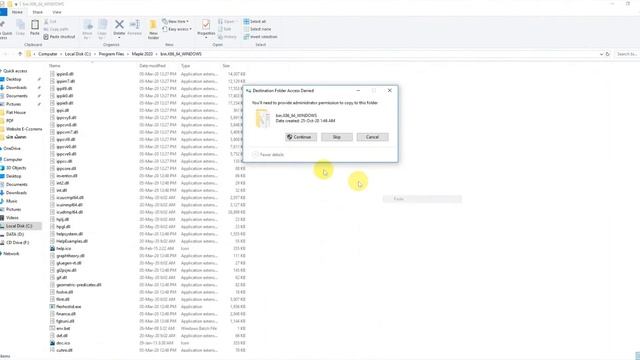Click Select none in the ribbon
This screenshot has height=360, width=640.
[257, 29]
